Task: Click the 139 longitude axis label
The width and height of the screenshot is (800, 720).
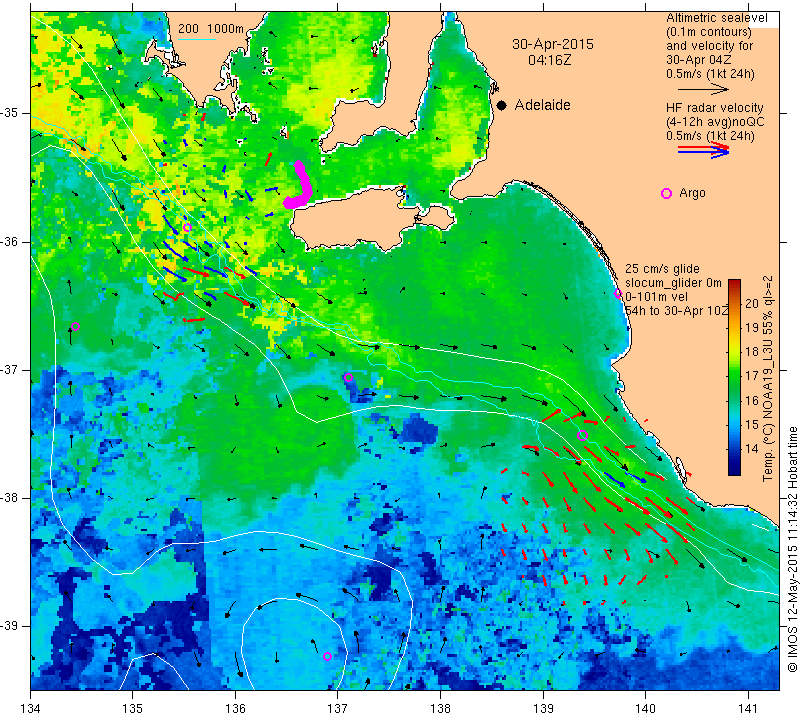Action: coord(543,708)
